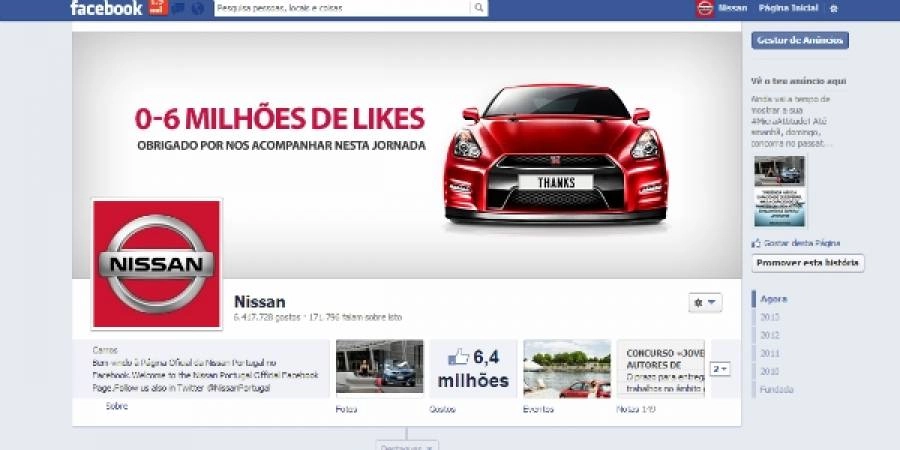900x450 pixels.
Task: Click the 'Vê o teu anúncio aqui' heading
Action: [x=798, y=82]
